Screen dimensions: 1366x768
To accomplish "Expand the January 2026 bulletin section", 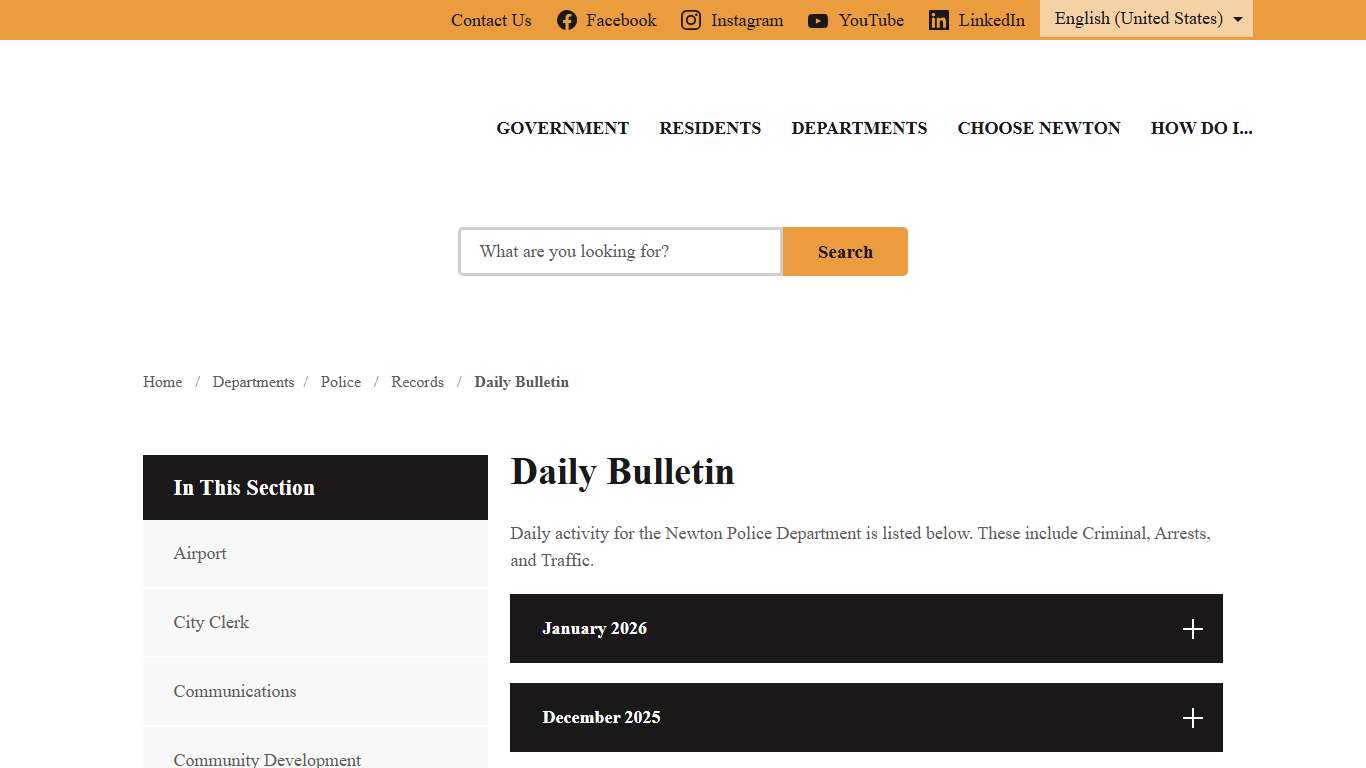I will tap(594, 629).
